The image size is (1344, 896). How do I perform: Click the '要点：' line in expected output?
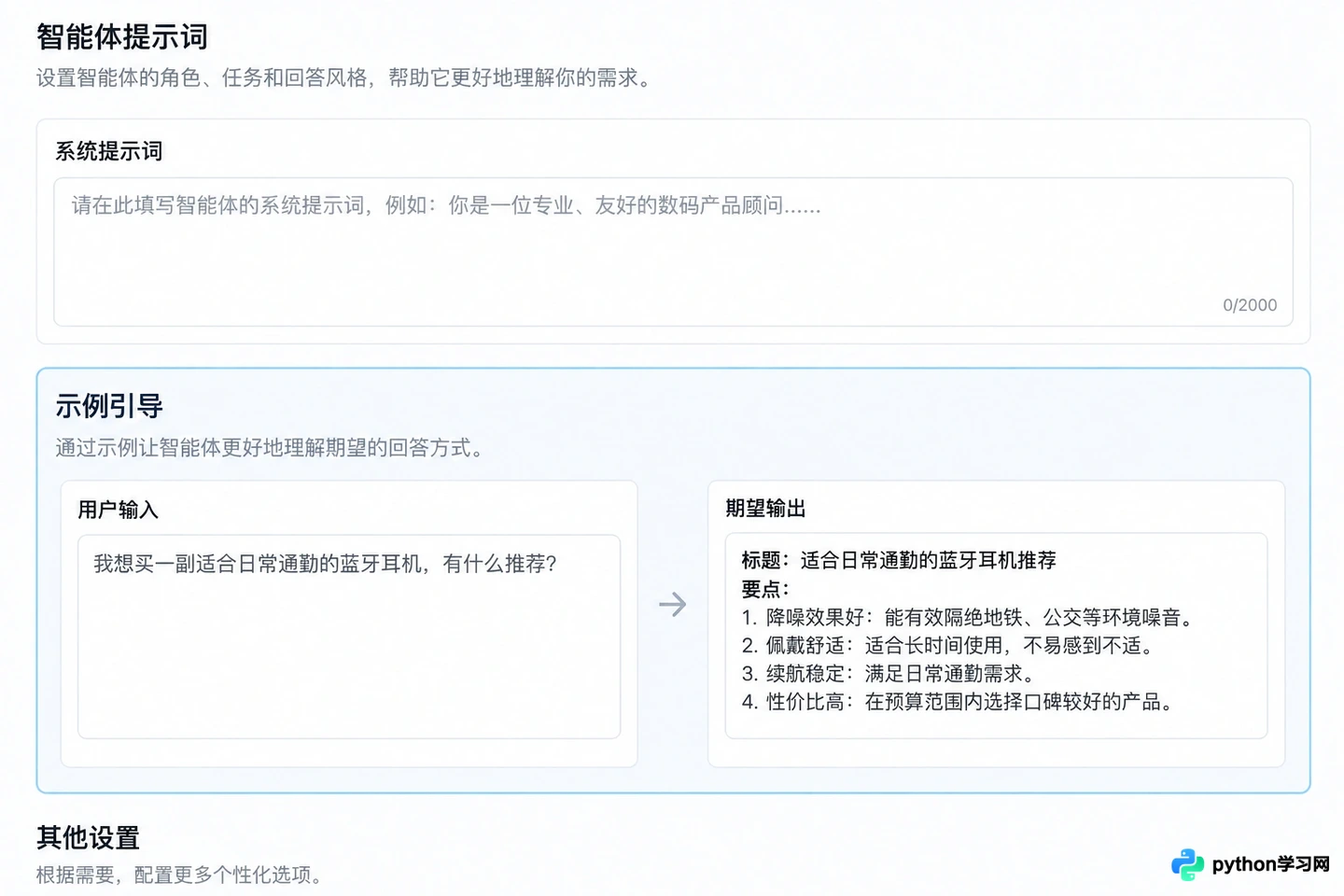[x=766, y=589]
